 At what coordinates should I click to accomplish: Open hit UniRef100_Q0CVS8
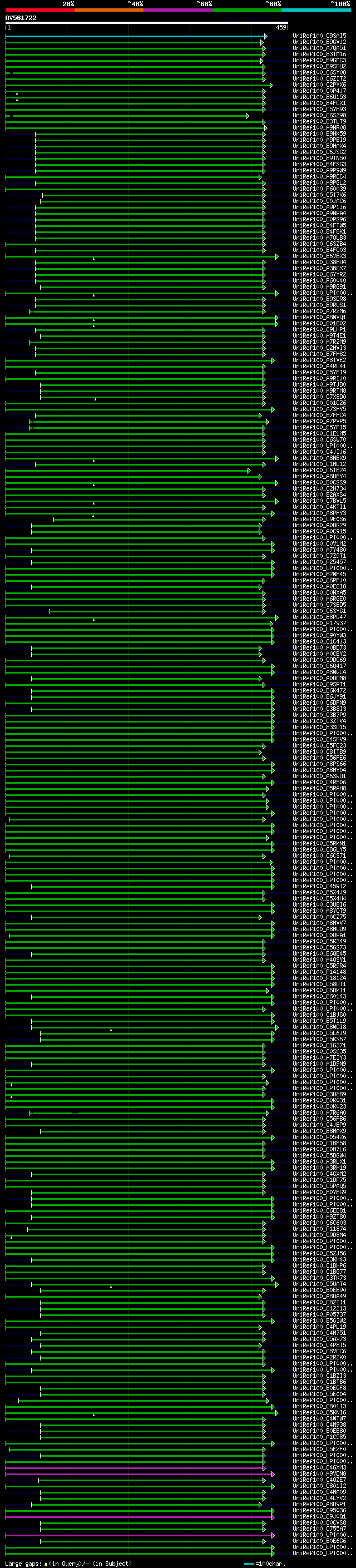tap(319, 1522)
